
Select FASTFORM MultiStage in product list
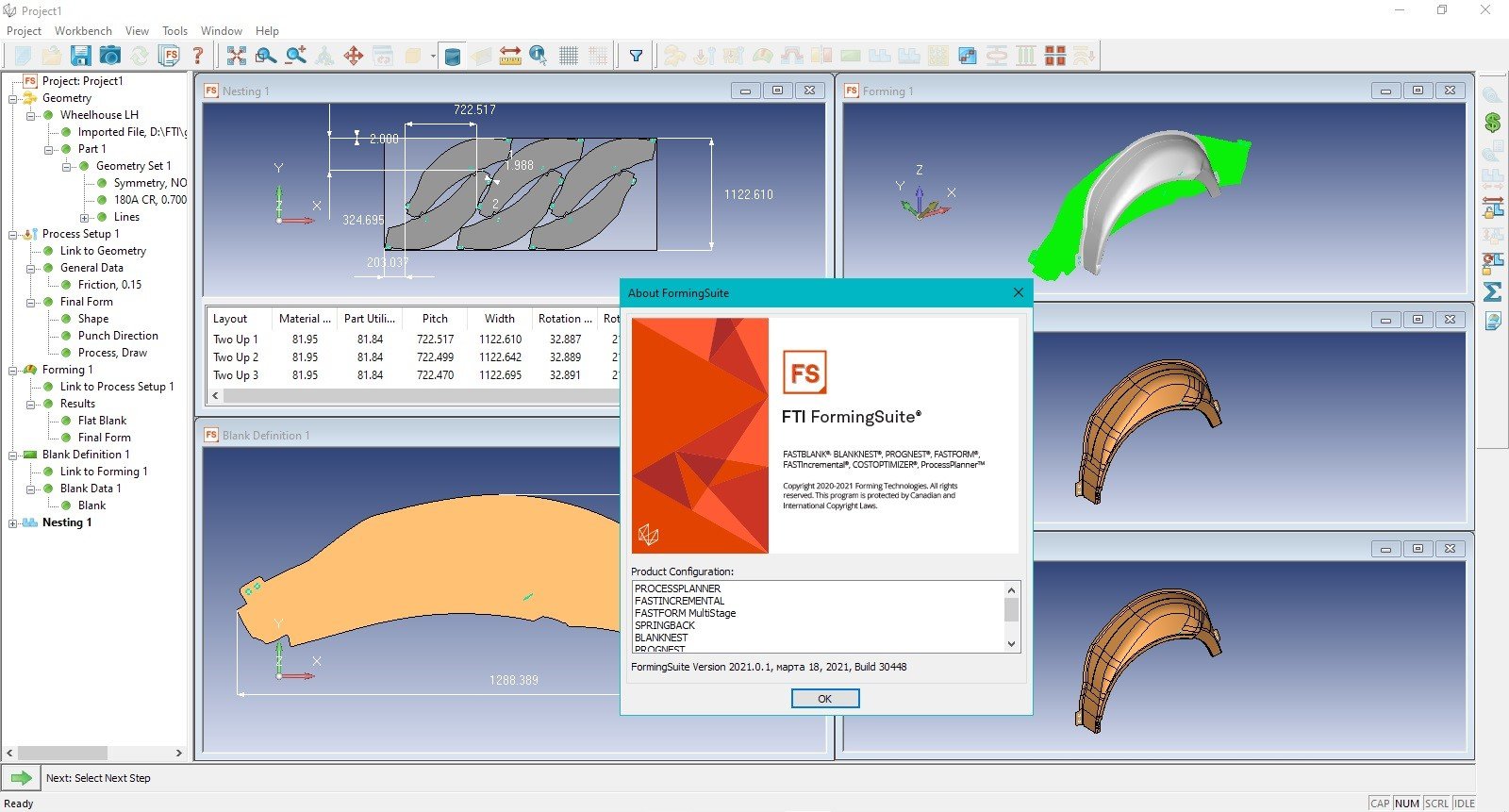coord(685,613)
